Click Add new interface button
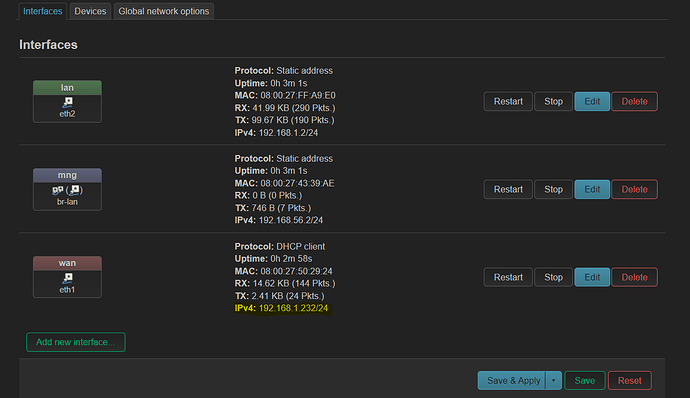 (76, 342)
